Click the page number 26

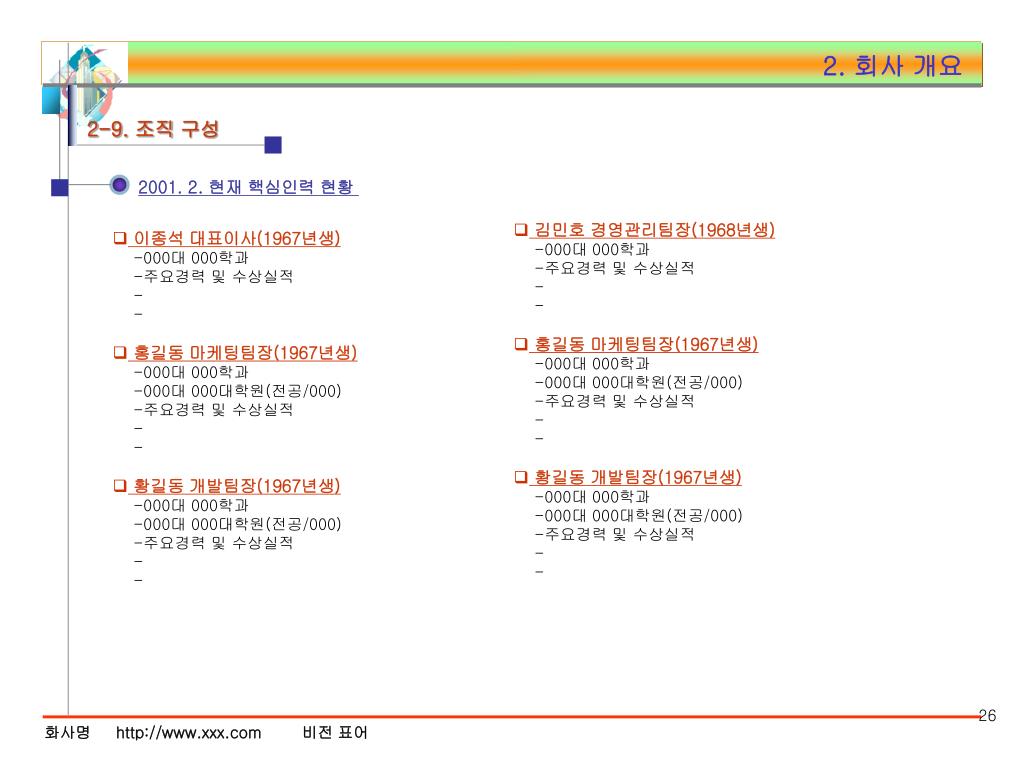(987, 716)
